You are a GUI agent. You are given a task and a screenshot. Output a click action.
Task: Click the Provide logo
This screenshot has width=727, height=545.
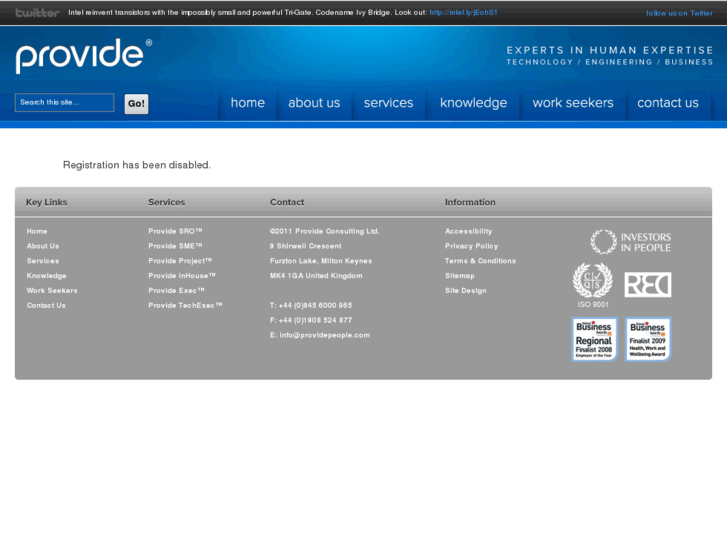pyautogui.click(x=84, y=56)
